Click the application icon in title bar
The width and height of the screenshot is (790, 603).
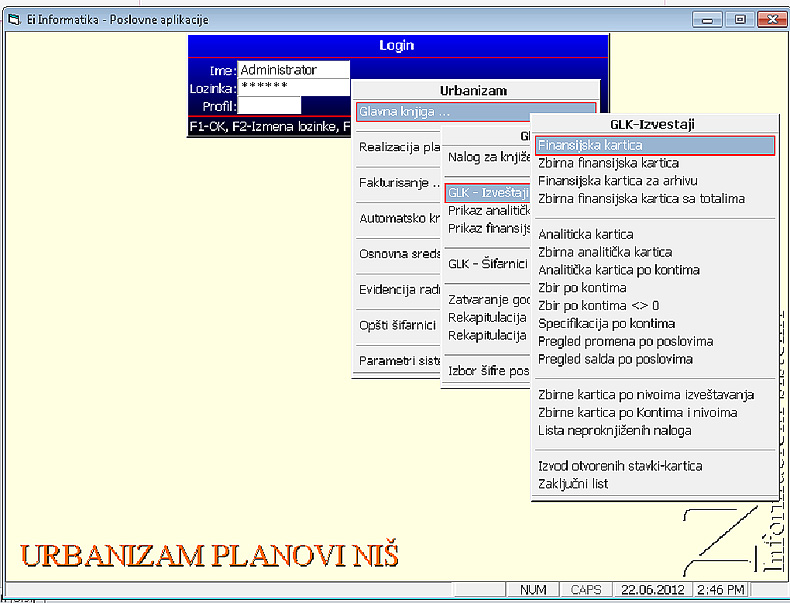(x=14, y=20)
